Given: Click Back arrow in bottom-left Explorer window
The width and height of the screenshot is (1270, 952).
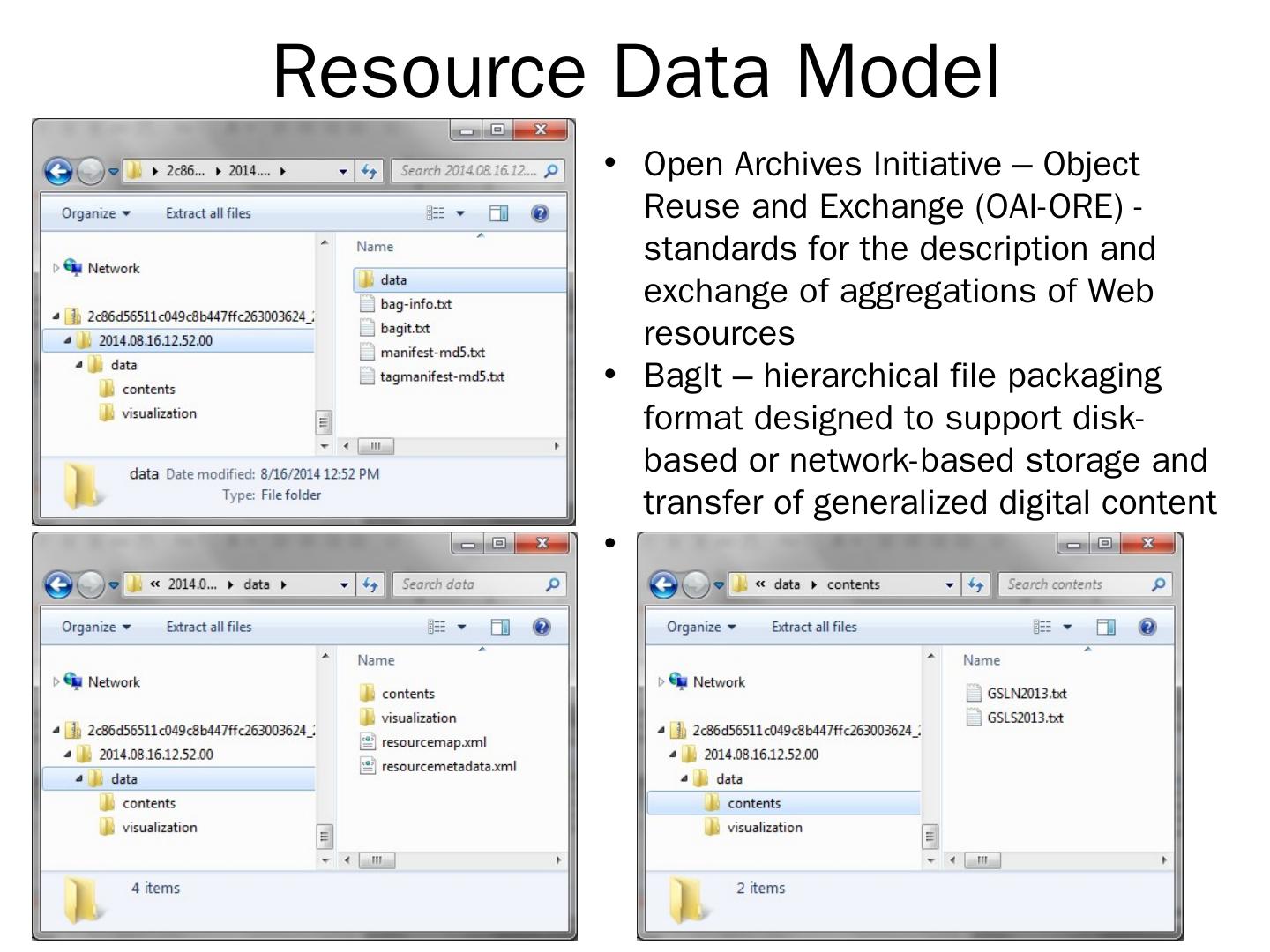Looking at the screenshot, I should (x=59, y=584).
